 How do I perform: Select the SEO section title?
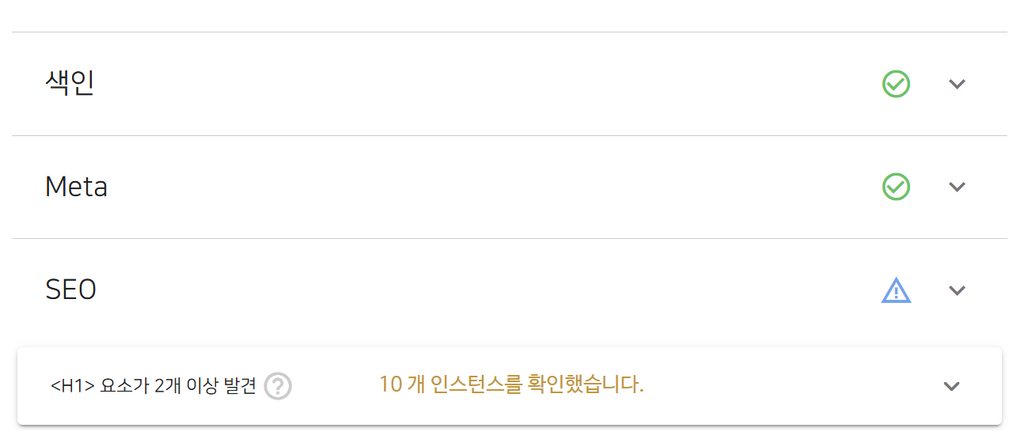point(71,290)
